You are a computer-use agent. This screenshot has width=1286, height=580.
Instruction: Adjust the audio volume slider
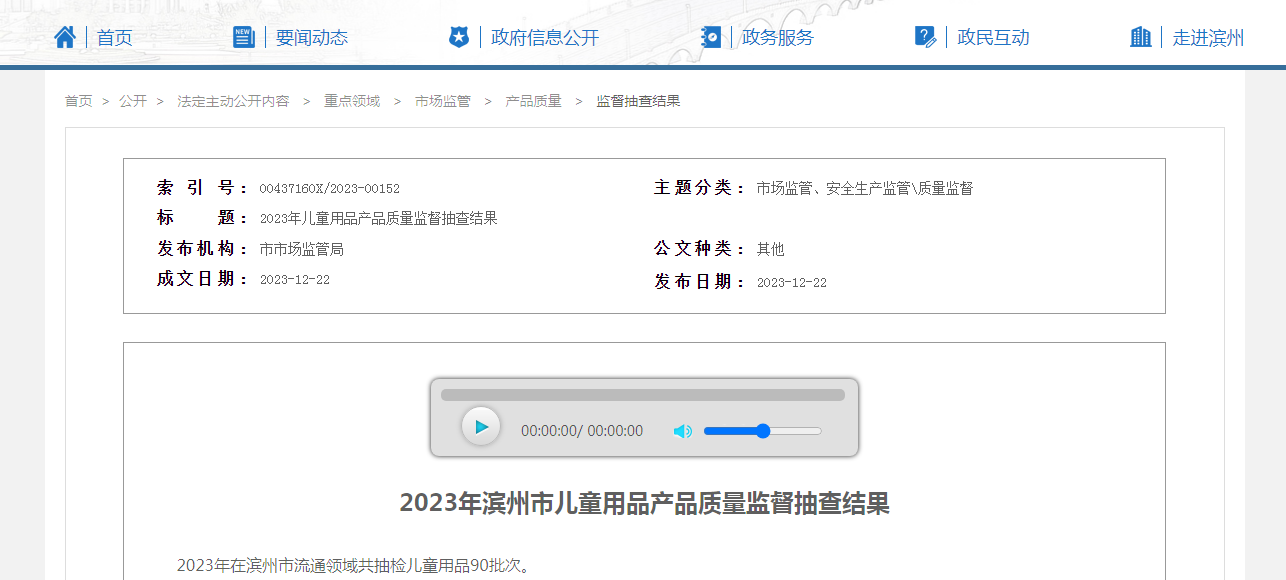coord(763,431)
